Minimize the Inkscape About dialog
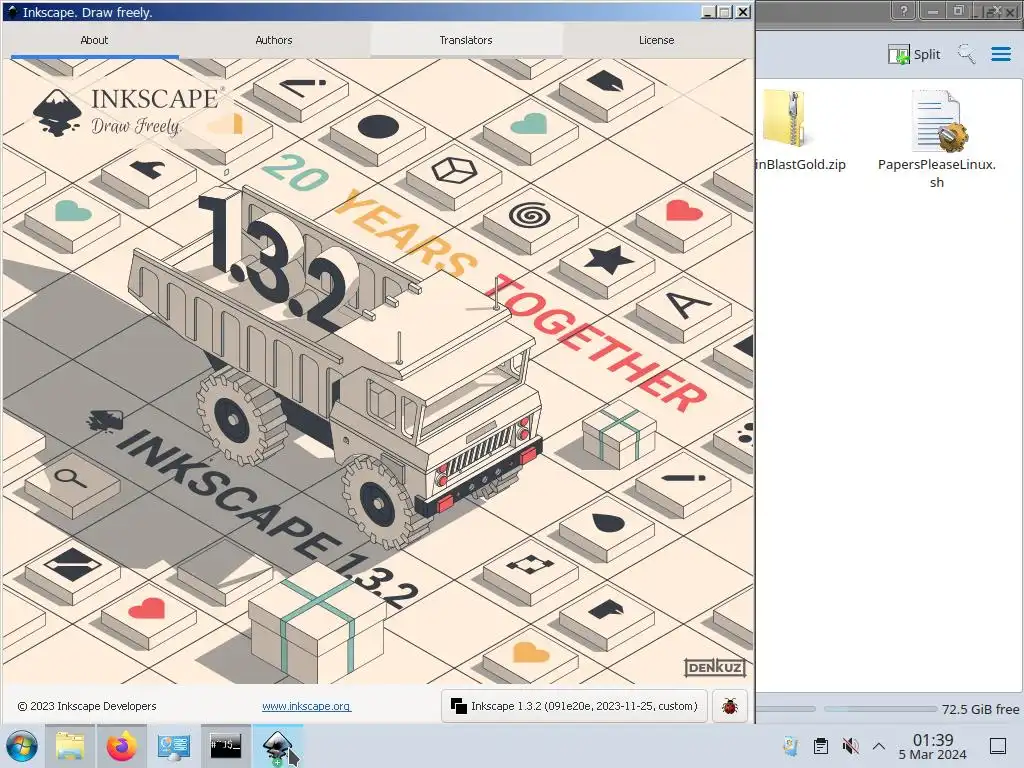1024x768 pixels. (709, 12)
